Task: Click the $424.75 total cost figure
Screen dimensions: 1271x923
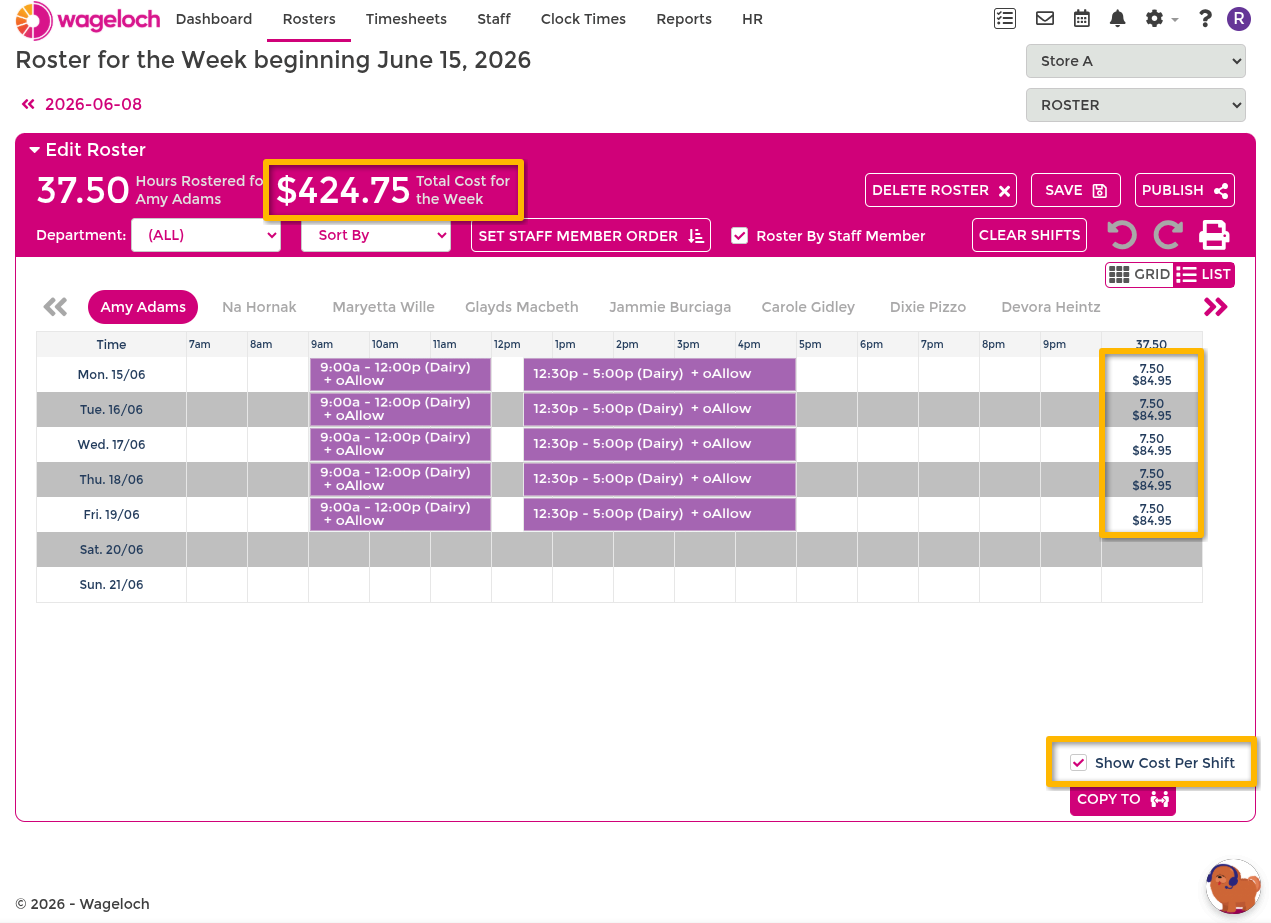Action: (343, 190)
